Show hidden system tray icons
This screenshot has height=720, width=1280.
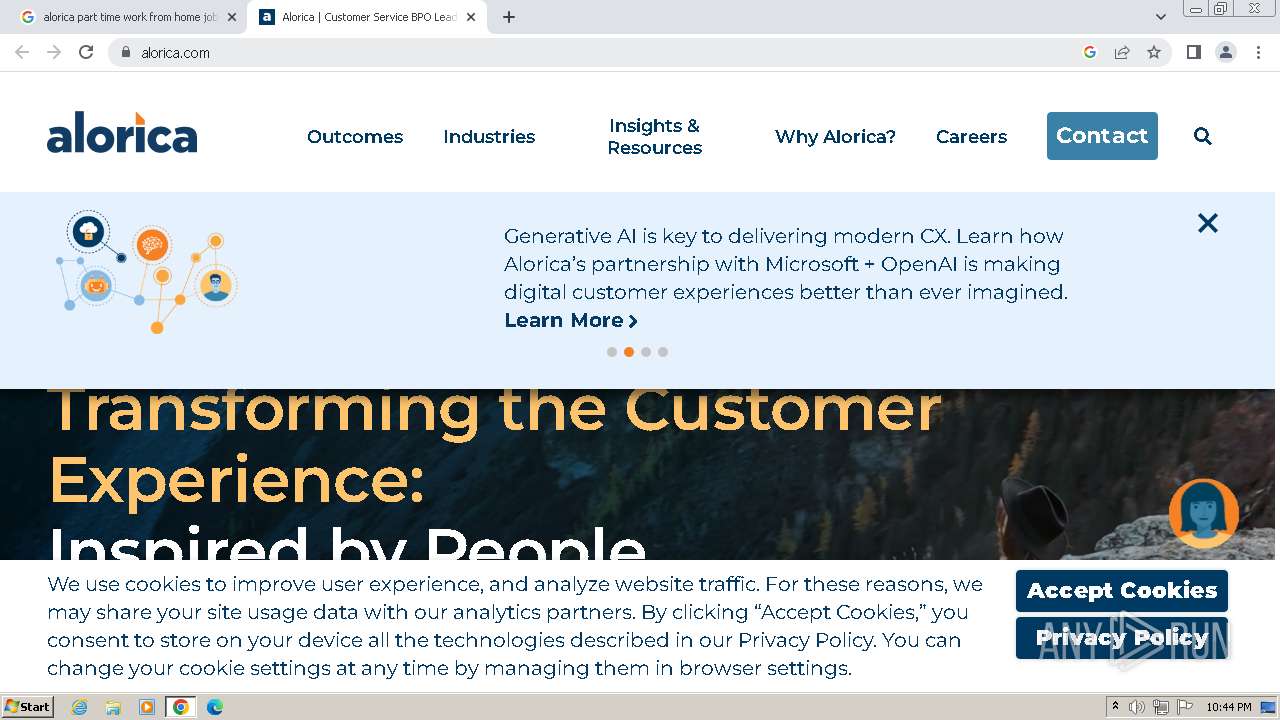[x=1115, y=707]
